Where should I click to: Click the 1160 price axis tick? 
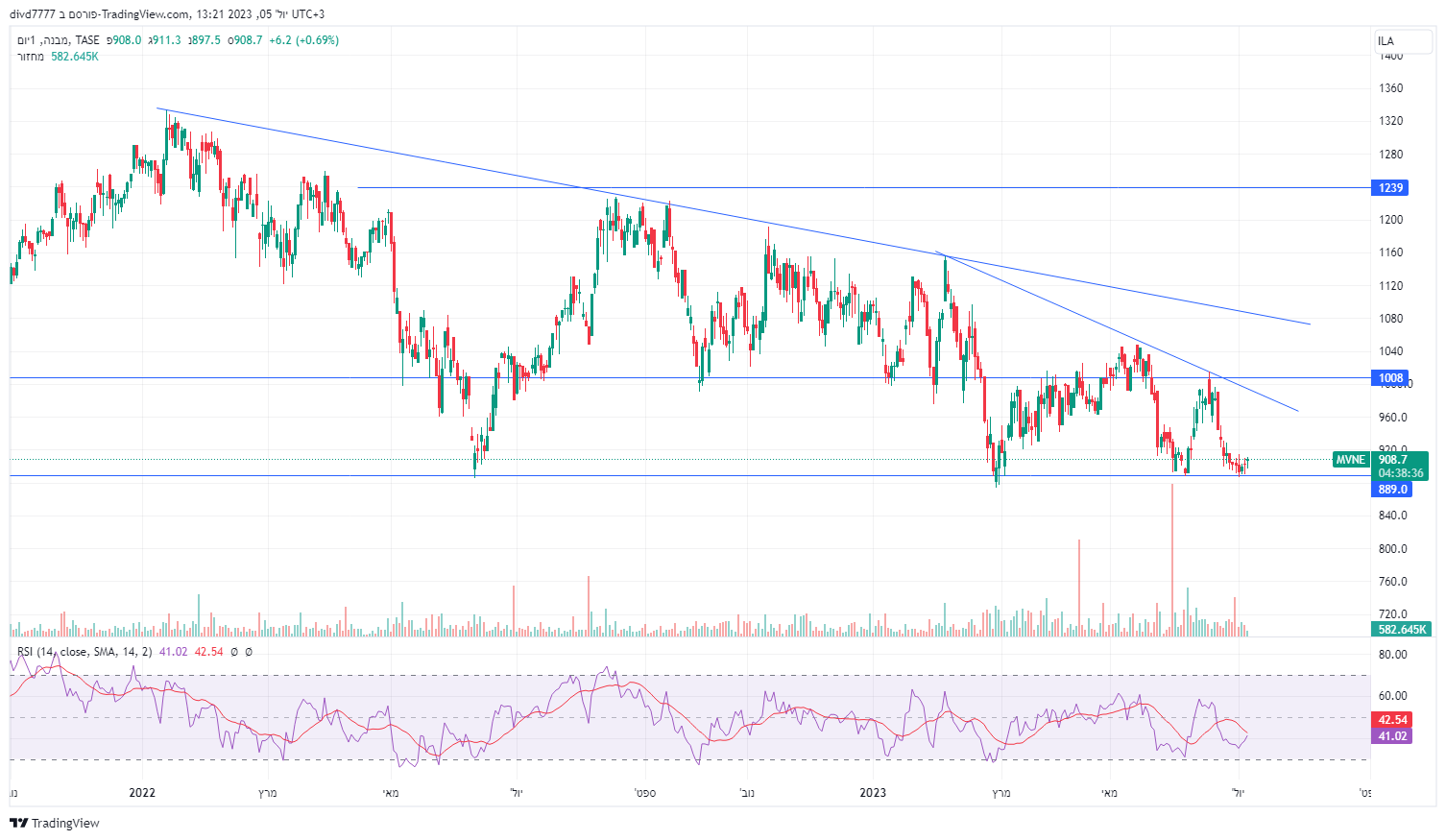[1390, 252]
